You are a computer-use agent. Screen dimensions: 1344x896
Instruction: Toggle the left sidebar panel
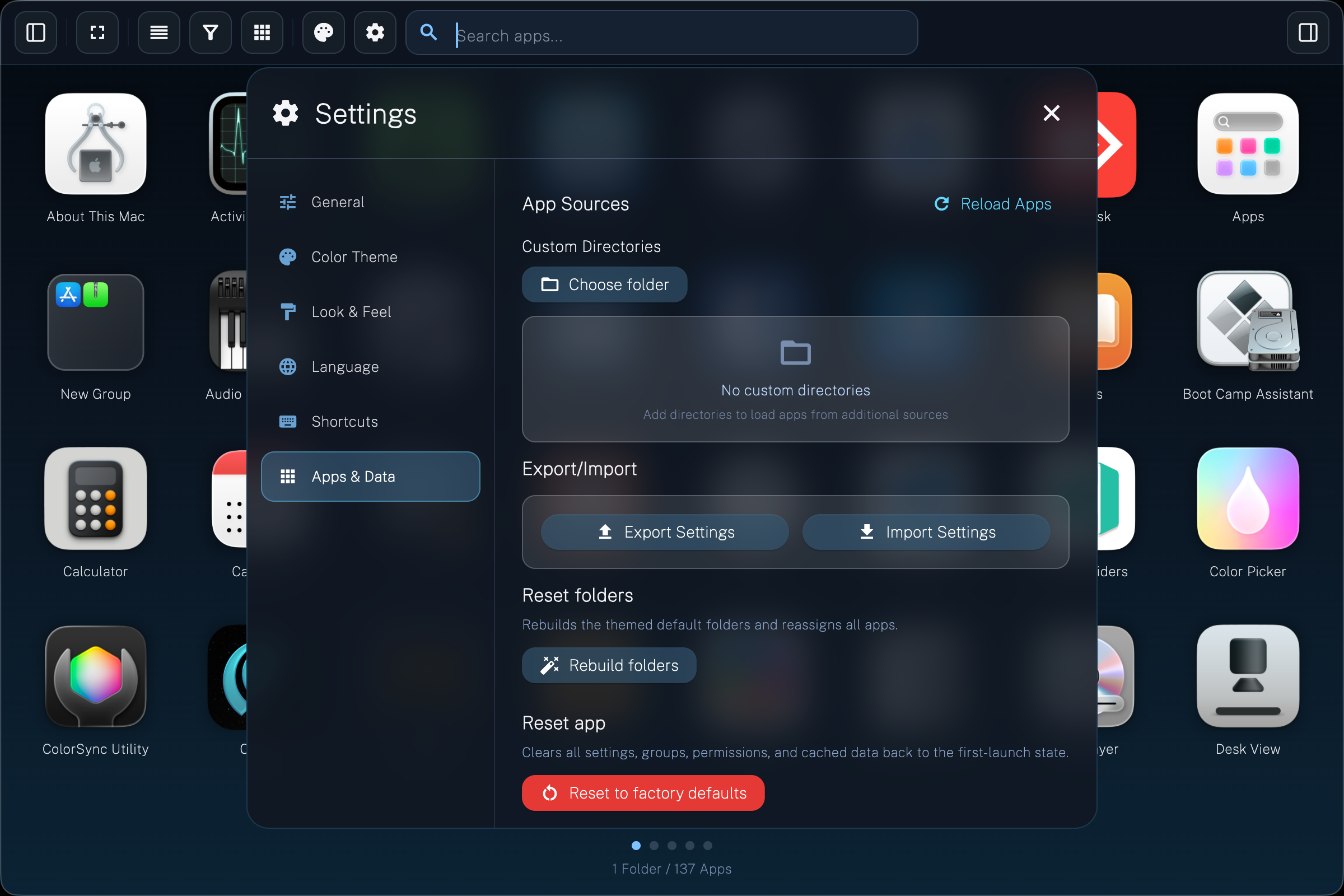pyautogui.click(x=35, y=32)
